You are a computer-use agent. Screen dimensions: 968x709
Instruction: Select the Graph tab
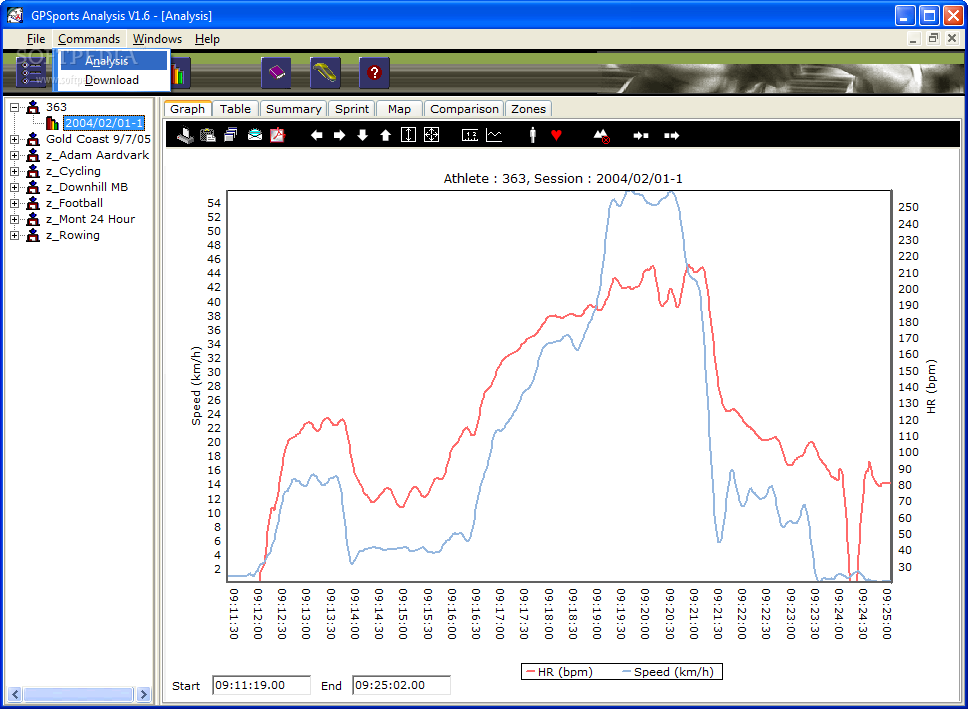pos(187,109)
